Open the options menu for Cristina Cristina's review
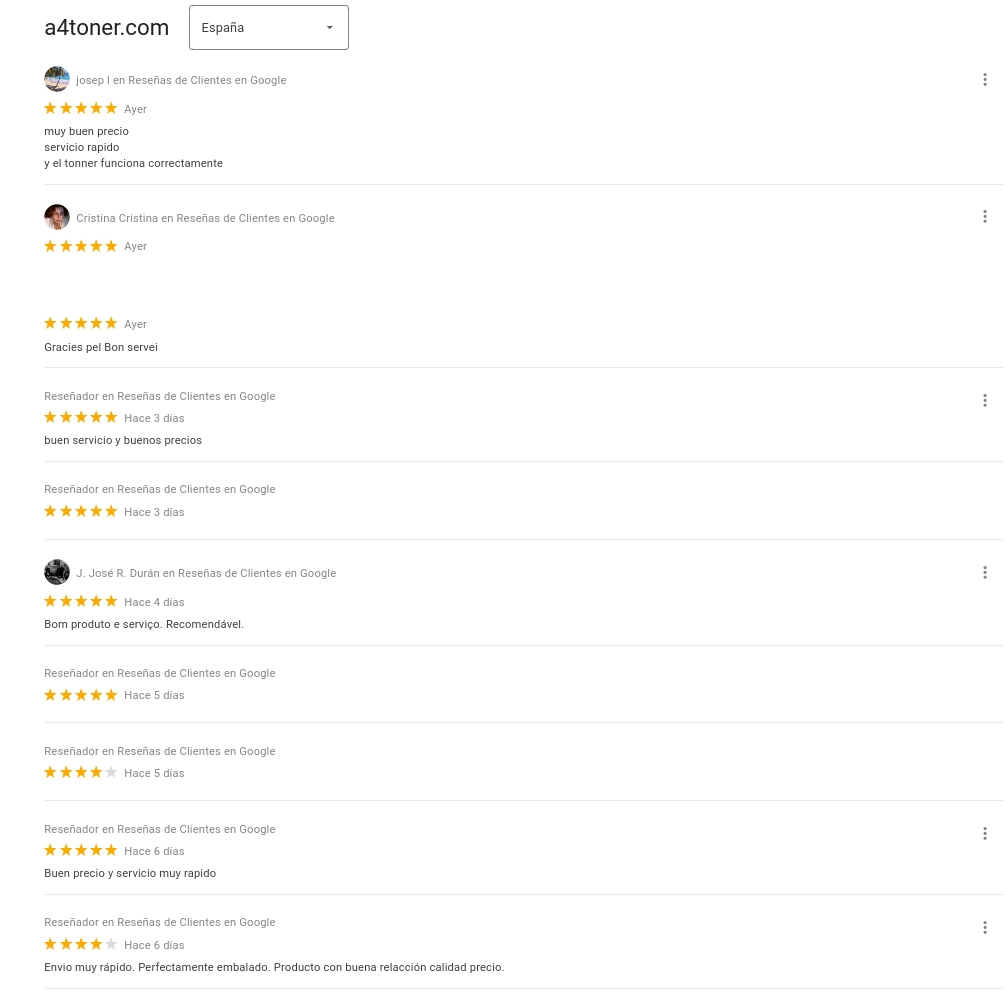Image resolution: width=1008 pixels, height=1006 pixels. tap(984, 217)
